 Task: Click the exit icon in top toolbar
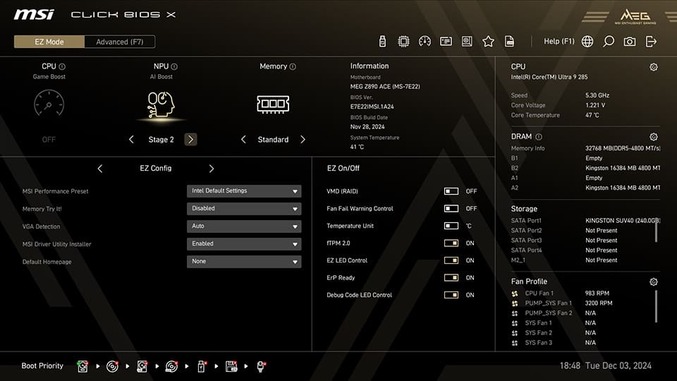(x=651, y=41)
